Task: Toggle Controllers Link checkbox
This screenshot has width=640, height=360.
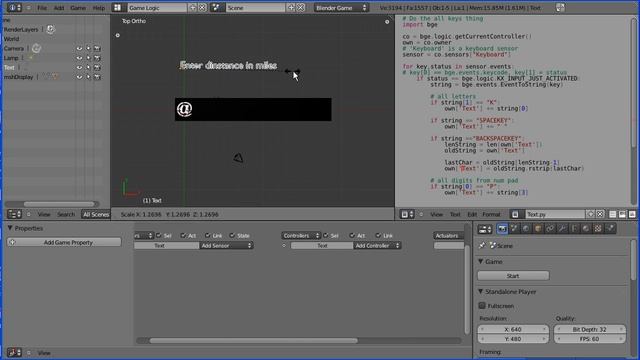Action: pyautogui.click(x=378, y=236)
